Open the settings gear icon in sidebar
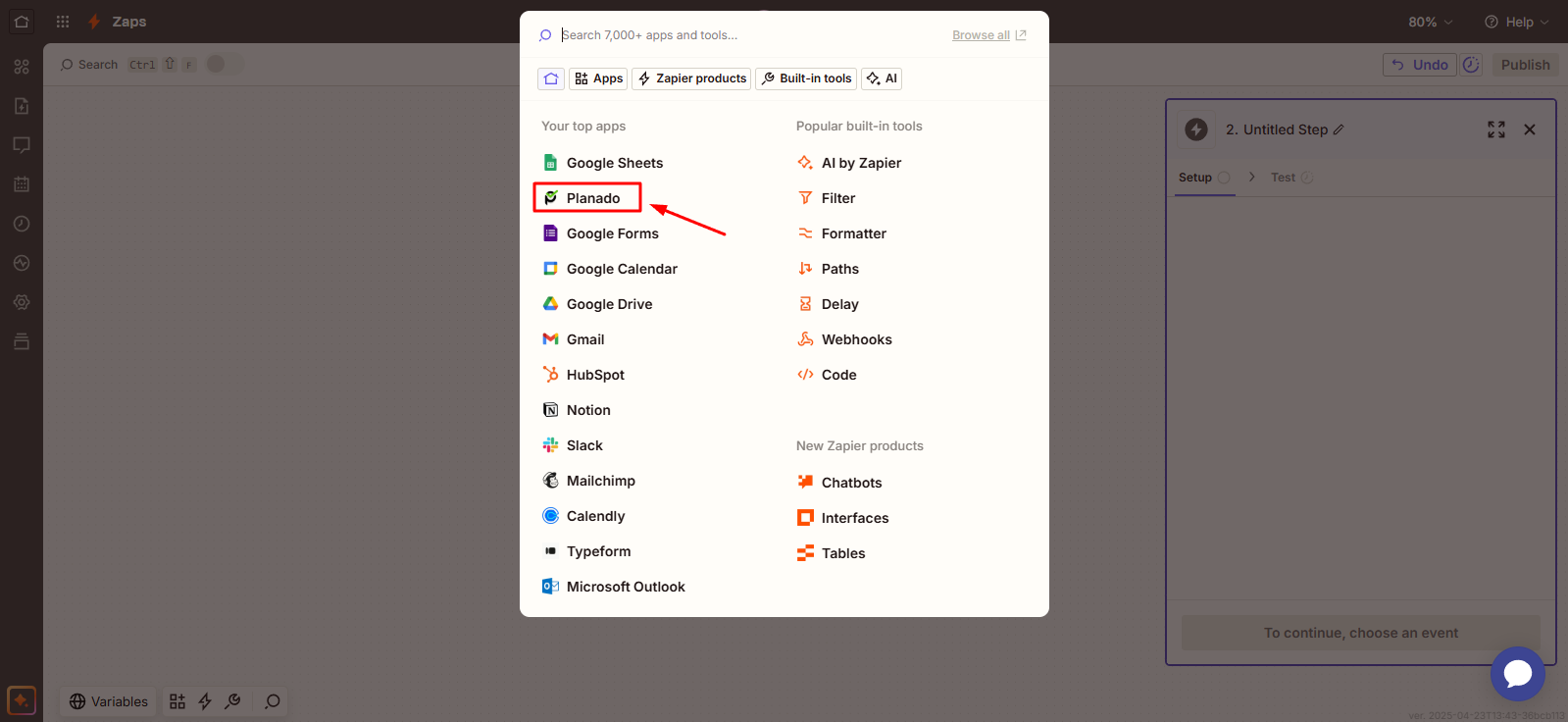Viewport: 1568px width, 722px height. click(x=22, y=302)
